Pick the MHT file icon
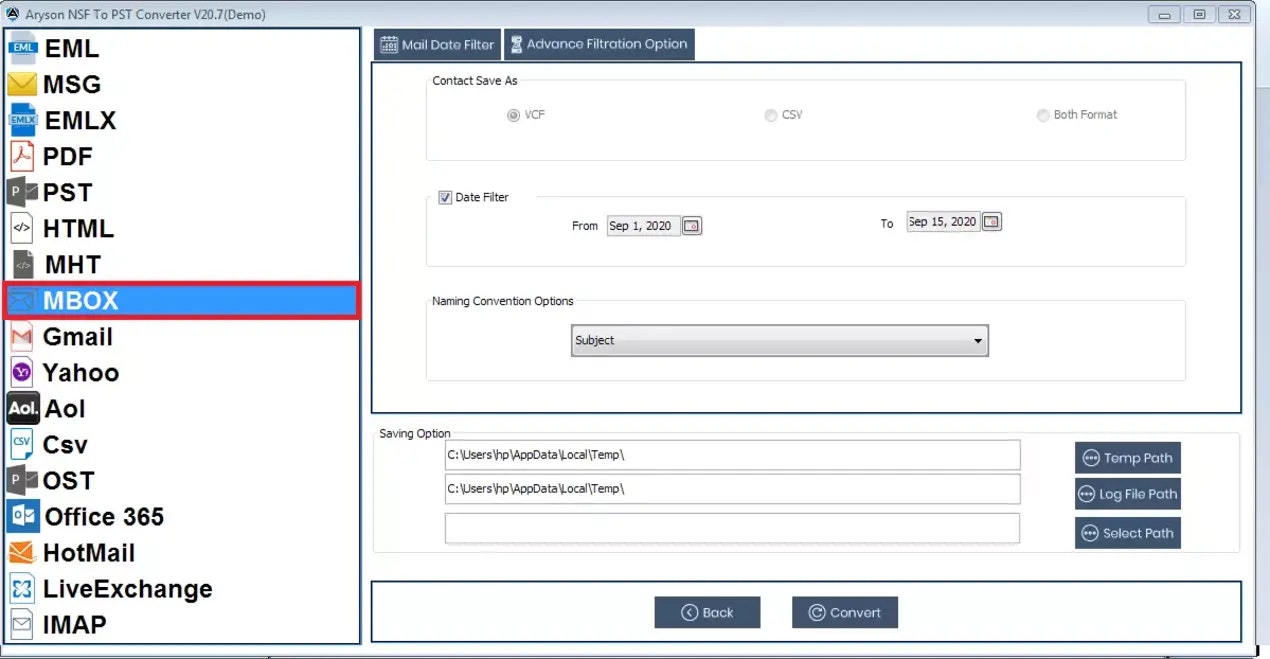This screenshot has width=1270, height=659. pyautogui.click(x=24, y=264)
